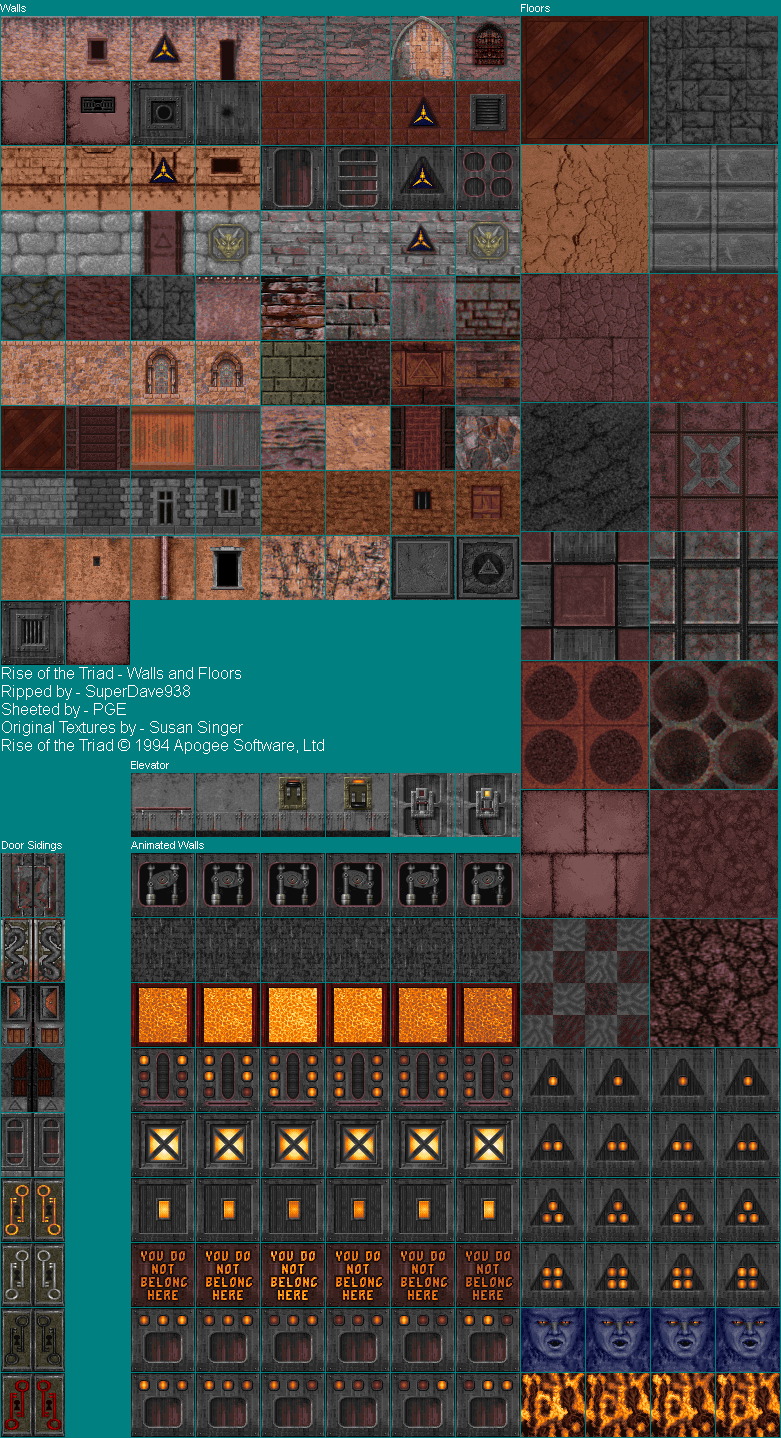Click the 1994 Apogee Software copyright line

163,745
